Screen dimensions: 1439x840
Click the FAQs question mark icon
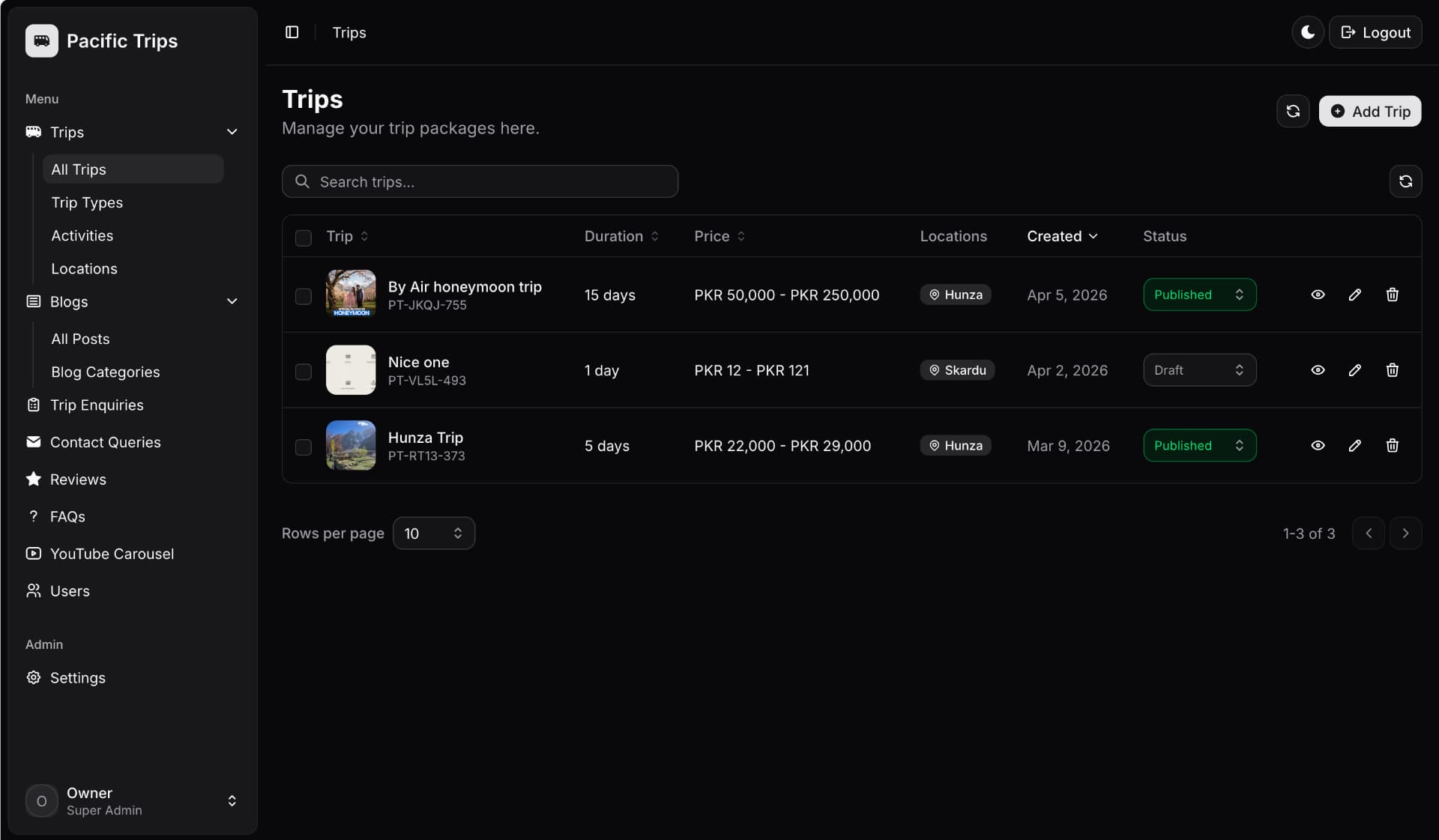pos(34,516)
